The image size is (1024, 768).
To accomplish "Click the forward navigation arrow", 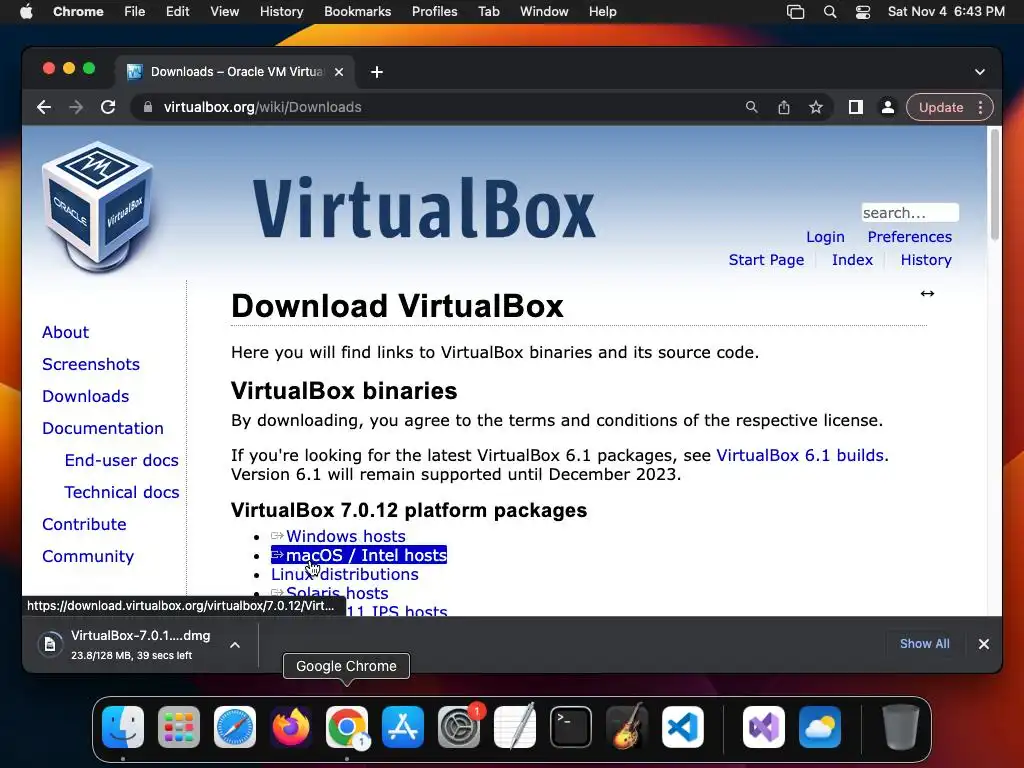I will (x=76, y=107).
